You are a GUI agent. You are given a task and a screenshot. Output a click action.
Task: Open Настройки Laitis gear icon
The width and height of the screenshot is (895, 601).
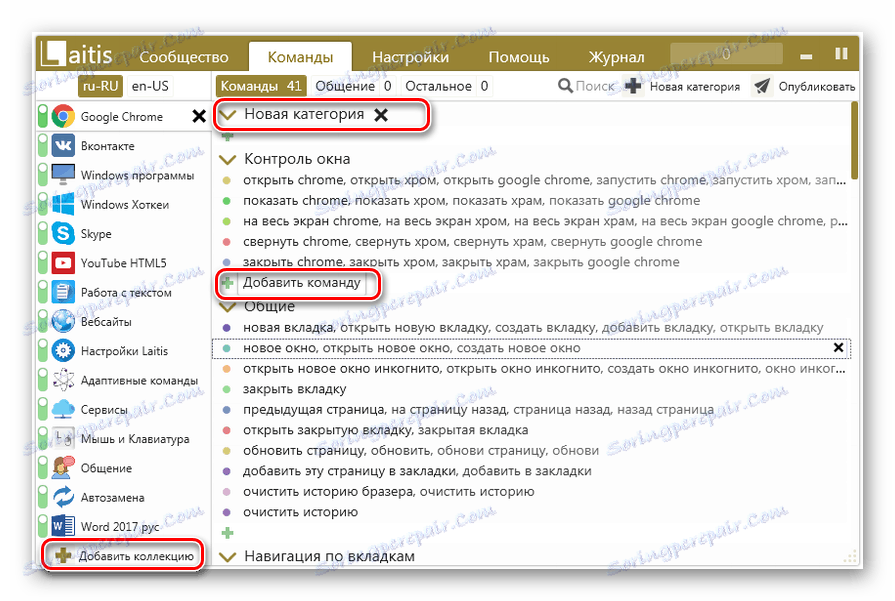(x=63, y=350)
